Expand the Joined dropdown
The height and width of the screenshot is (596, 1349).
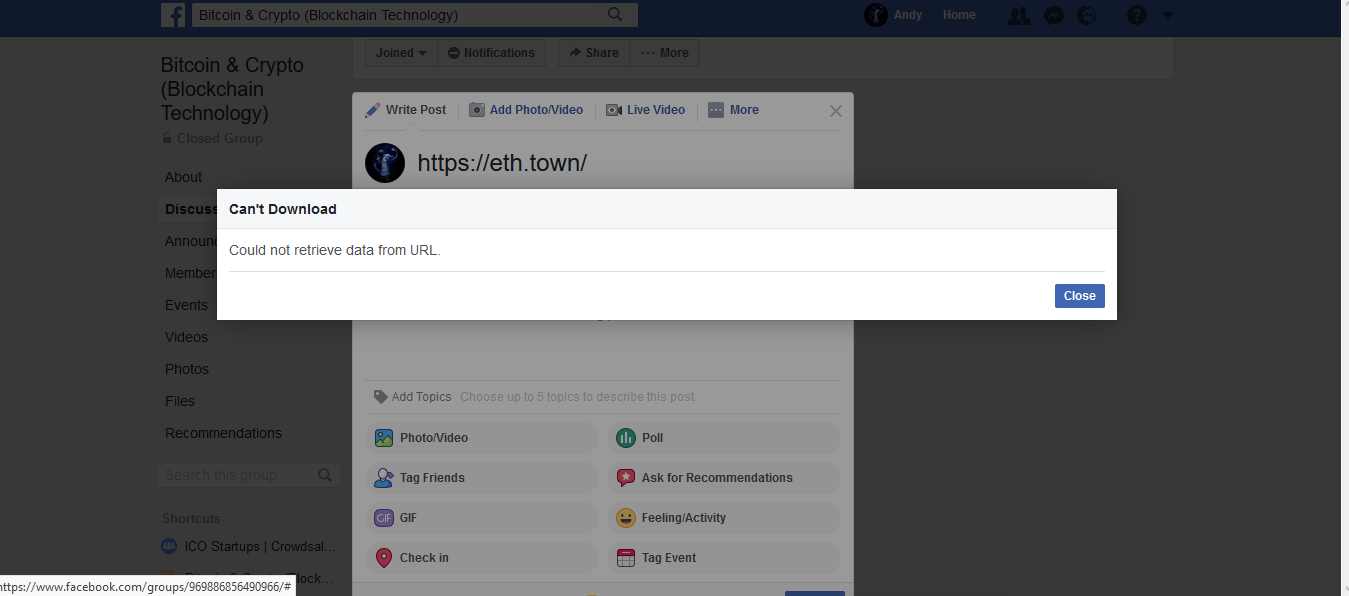401,53
